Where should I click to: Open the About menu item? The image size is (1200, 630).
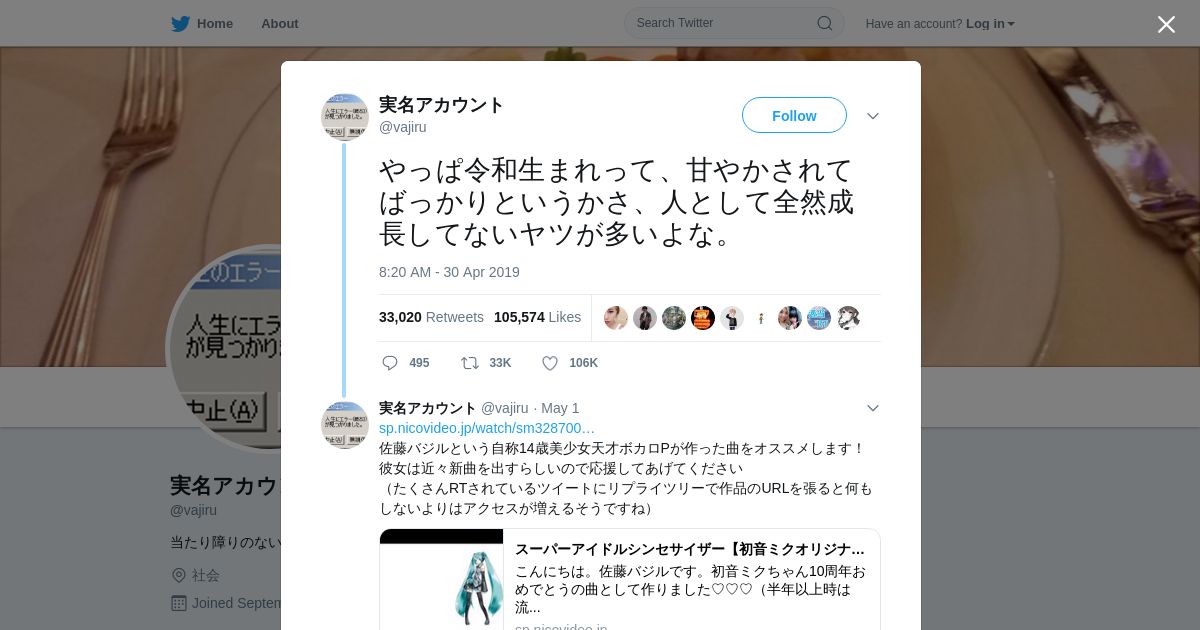280,24
